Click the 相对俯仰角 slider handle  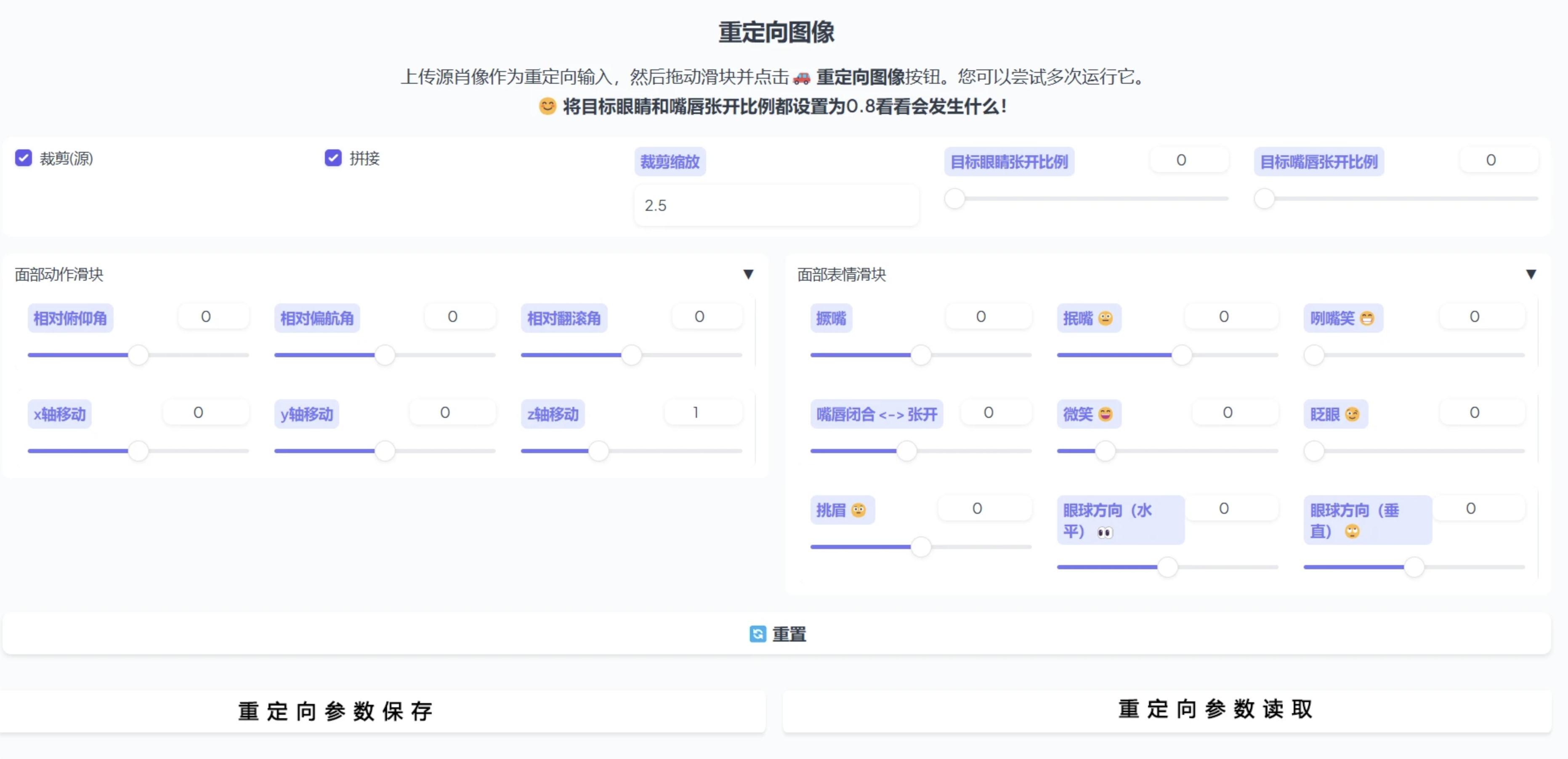click(138, 355)
